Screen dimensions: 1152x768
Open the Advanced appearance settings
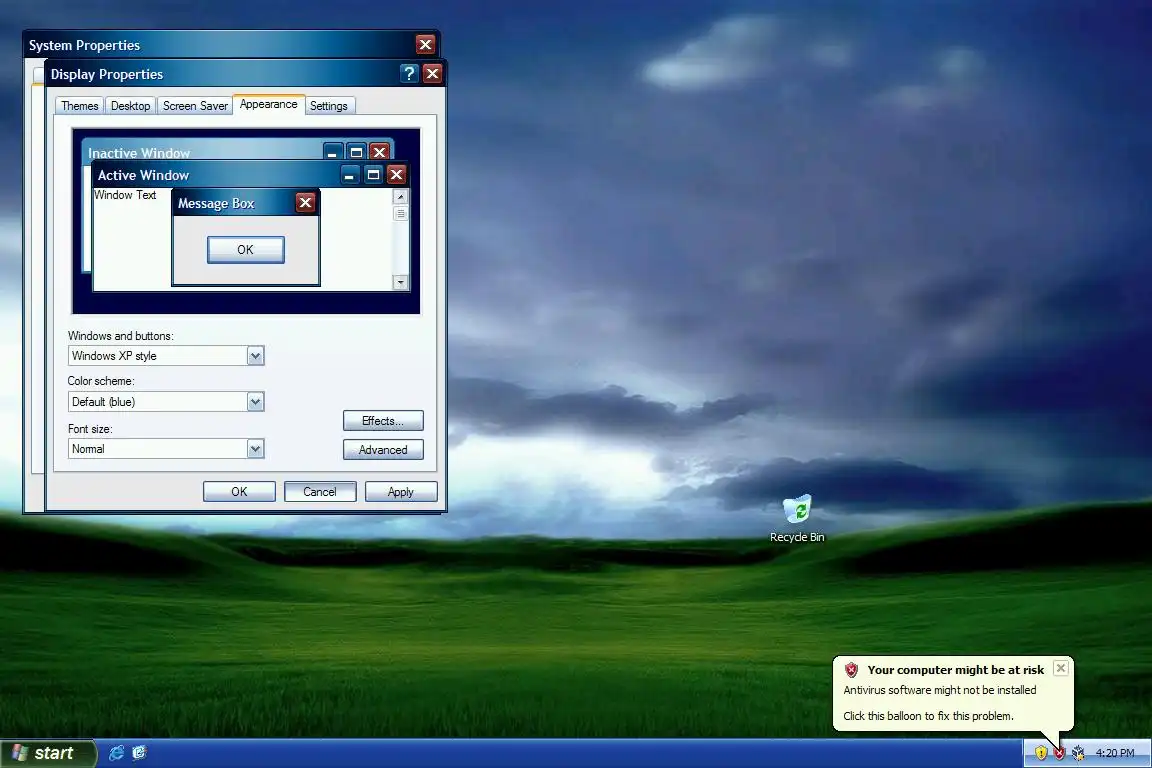(383, 450)
